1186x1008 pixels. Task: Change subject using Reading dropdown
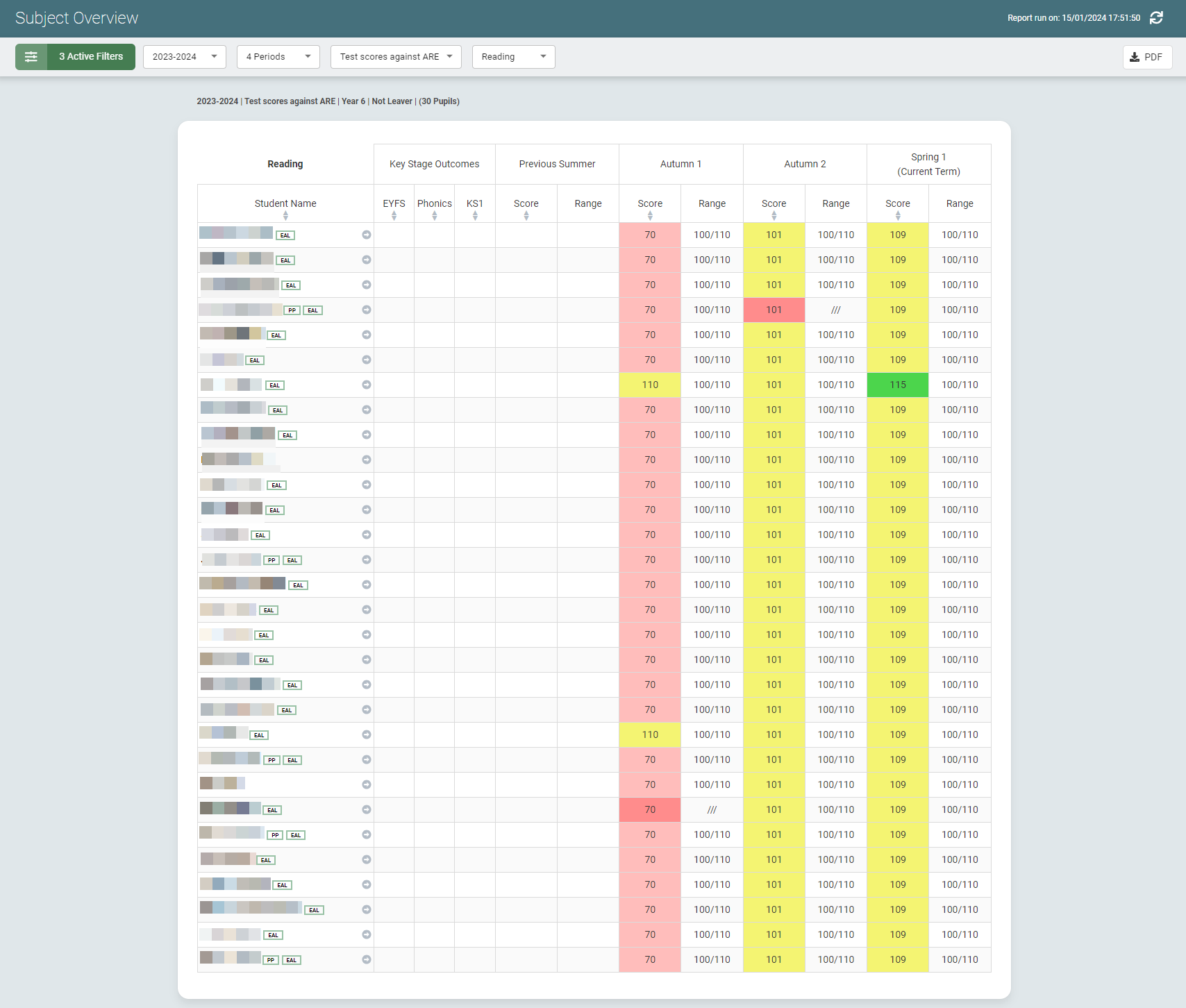tap(513, 57)
